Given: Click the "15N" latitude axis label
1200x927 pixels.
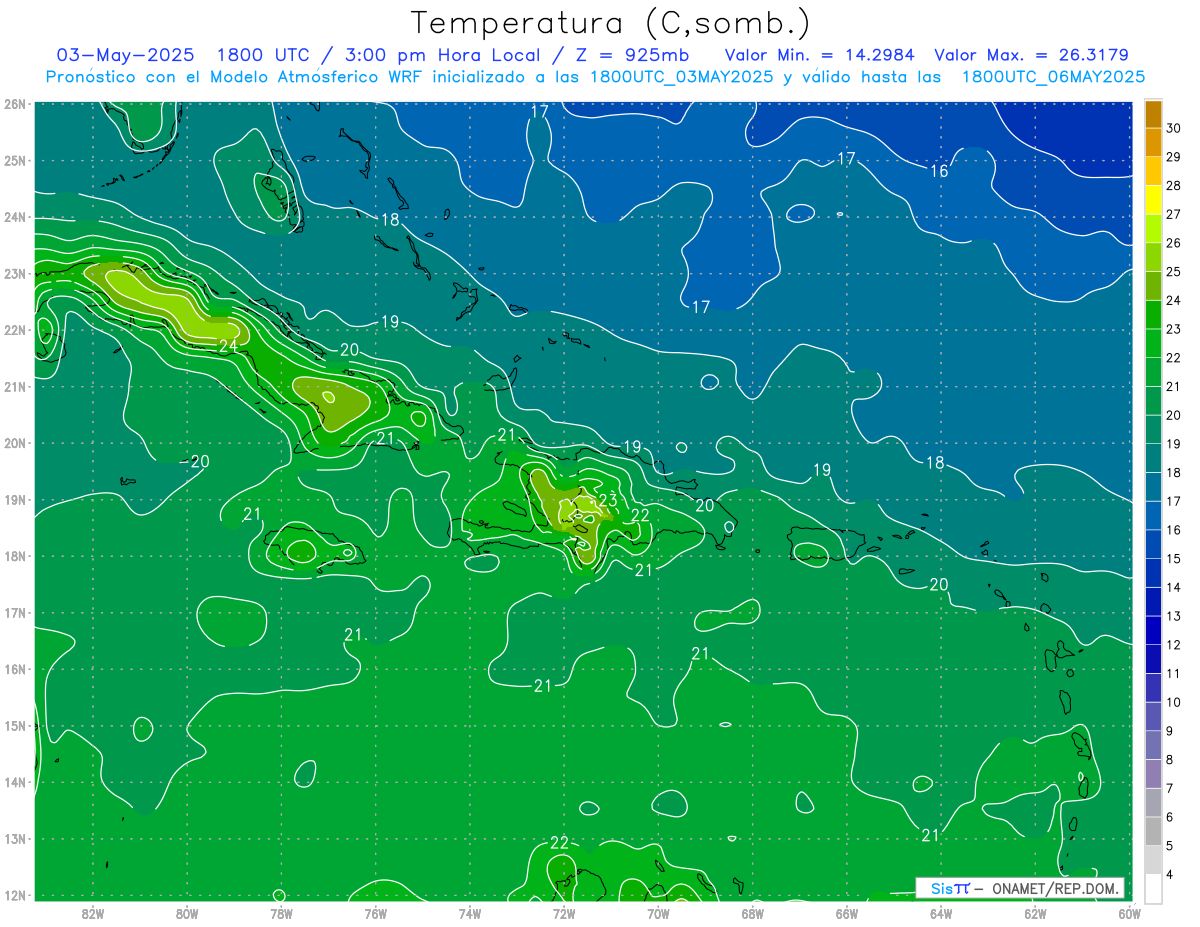Looking at the screenshot, I should tap(14, 725).
